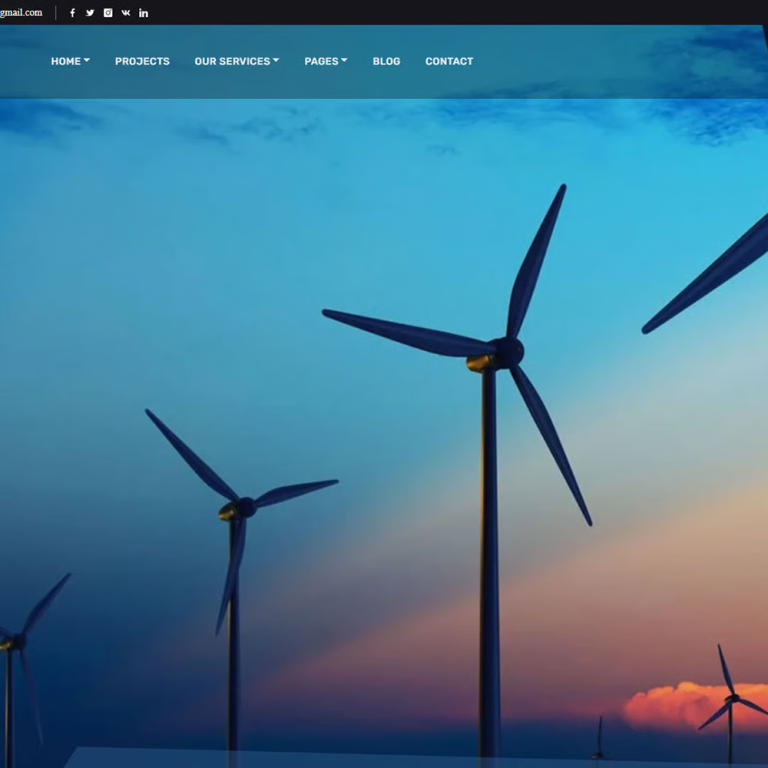Open the Facebook social icon
Image resolution: width=768 pixels, height=768 pixels.
72,13
